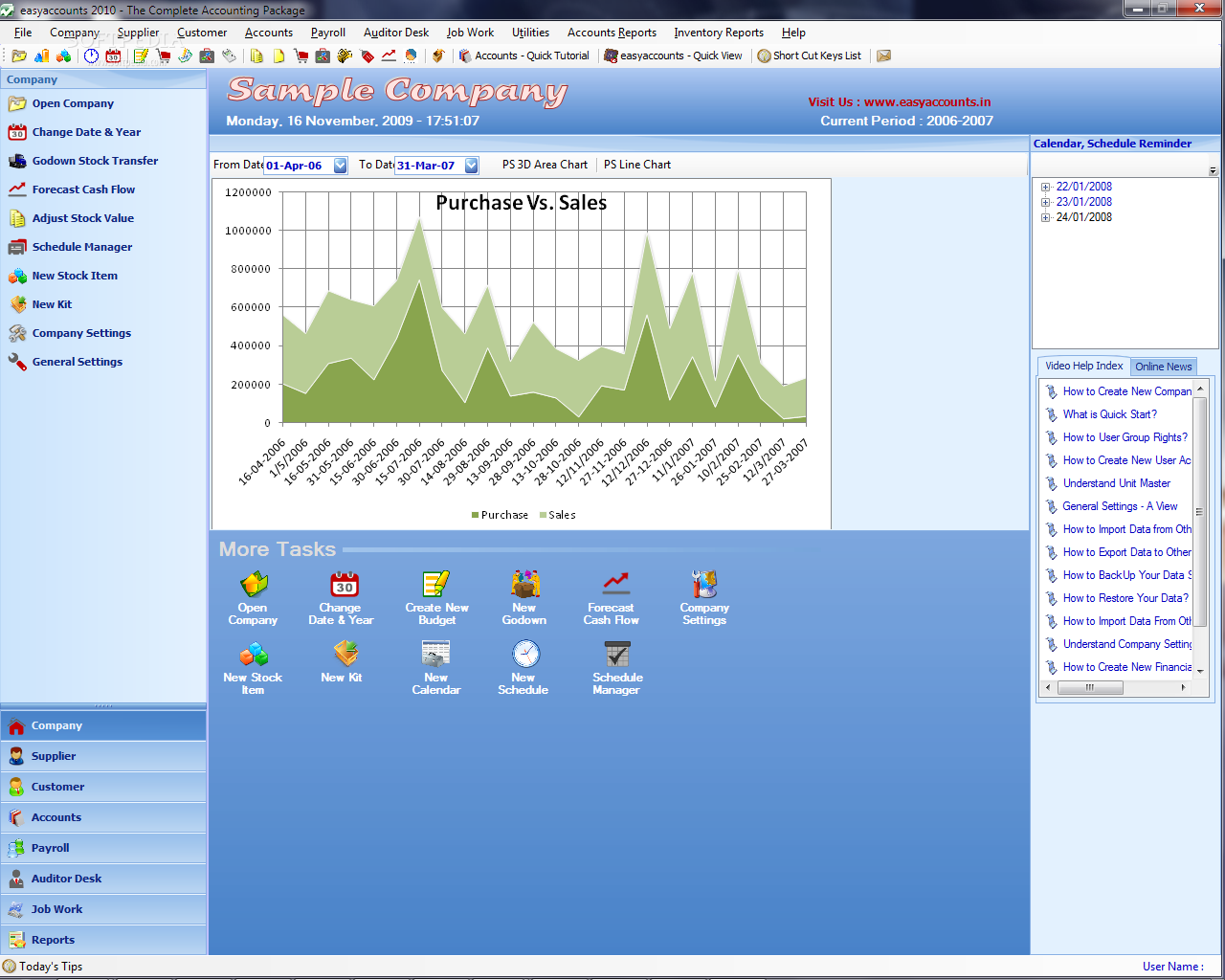Click the Open Company icon under More Tasks
Viewport: 1225px width, 980px height.
[253, 584]
